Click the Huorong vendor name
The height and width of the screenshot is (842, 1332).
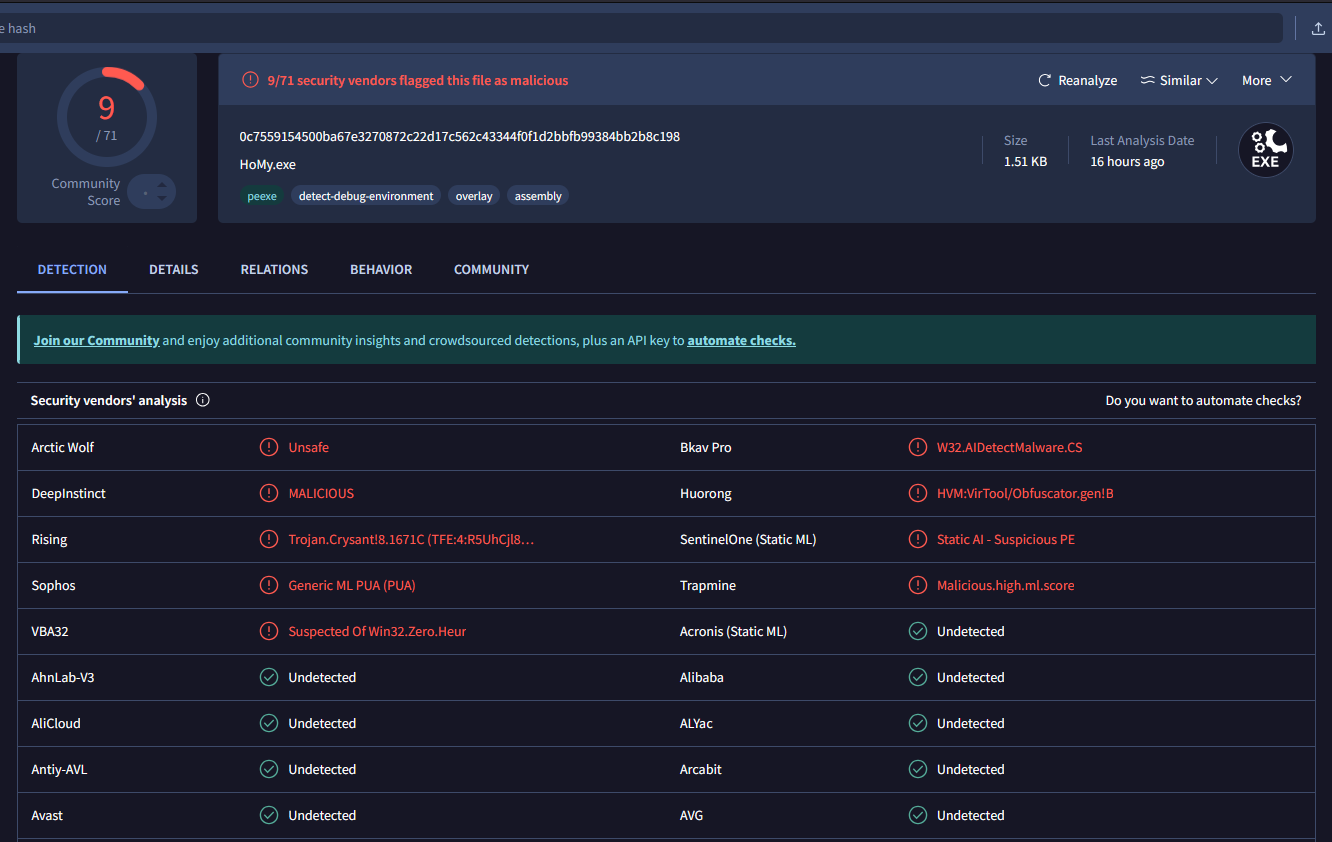(706, 493)
